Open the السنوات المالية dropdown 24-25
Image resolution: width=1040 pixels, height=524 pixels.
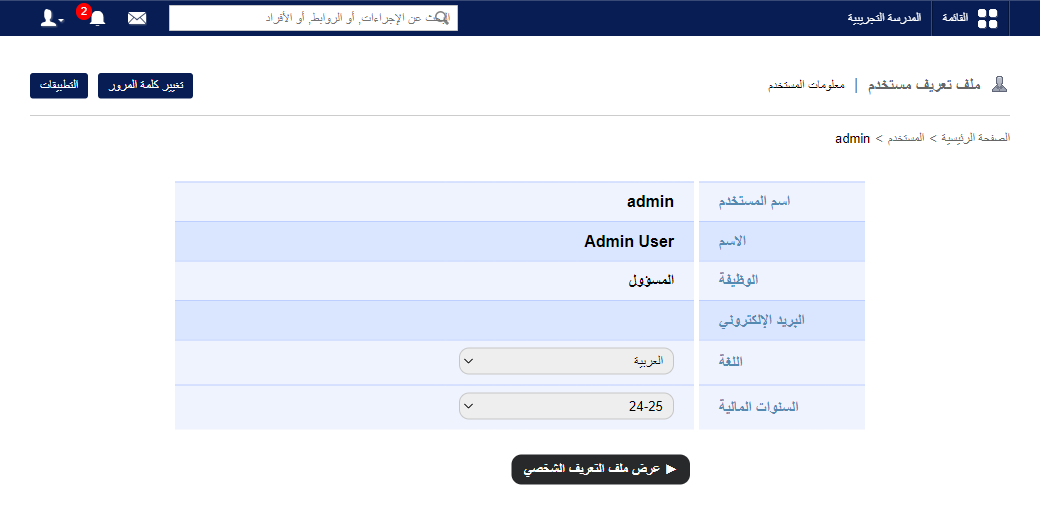566,406
